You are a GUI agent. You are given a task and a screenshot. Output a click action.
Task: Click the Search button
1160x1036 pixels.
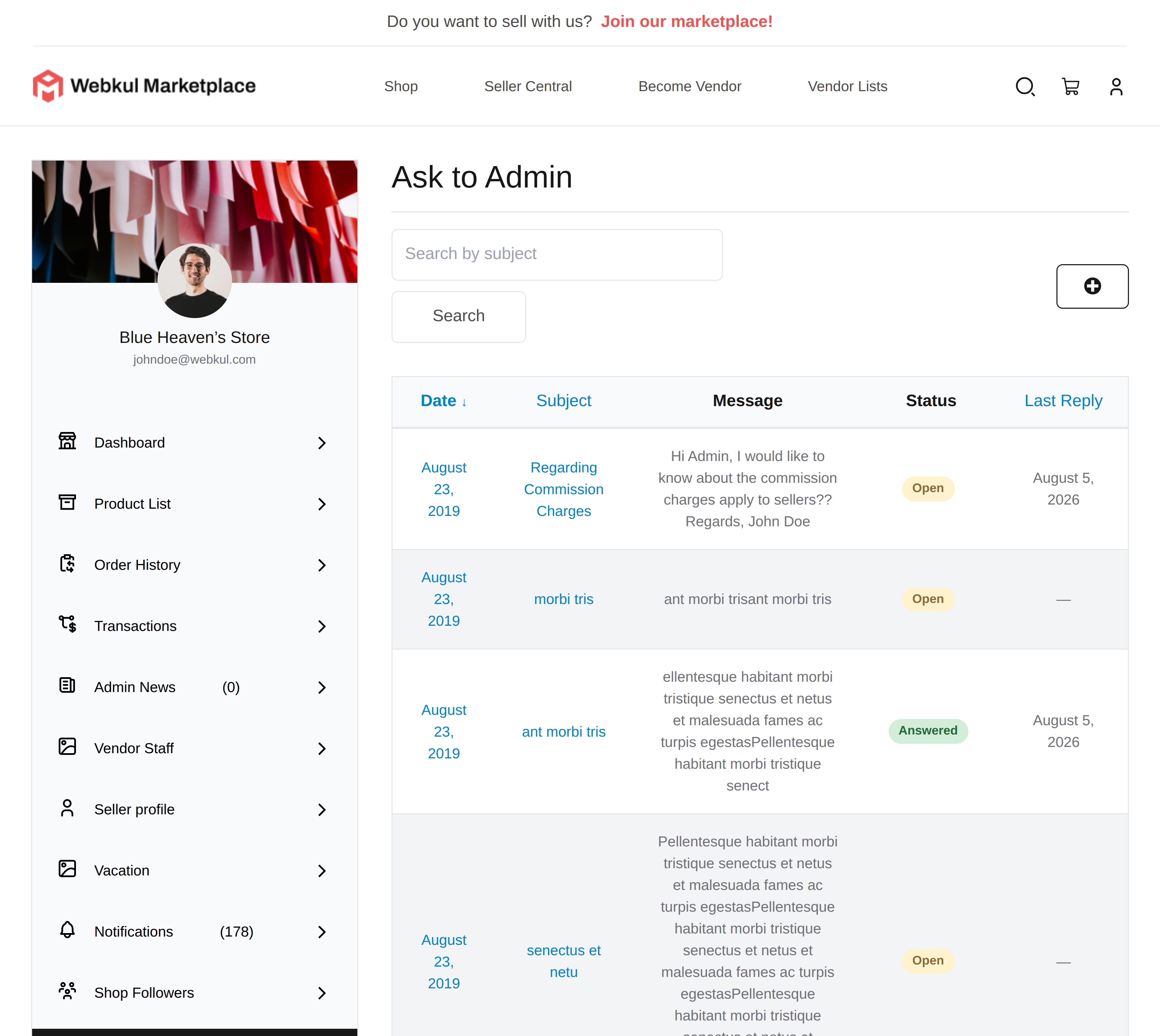coord(458,316)
